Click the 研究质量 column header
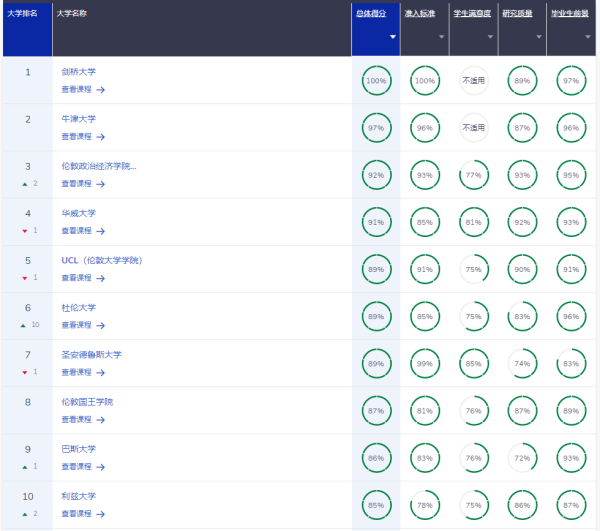 [517, 14]
